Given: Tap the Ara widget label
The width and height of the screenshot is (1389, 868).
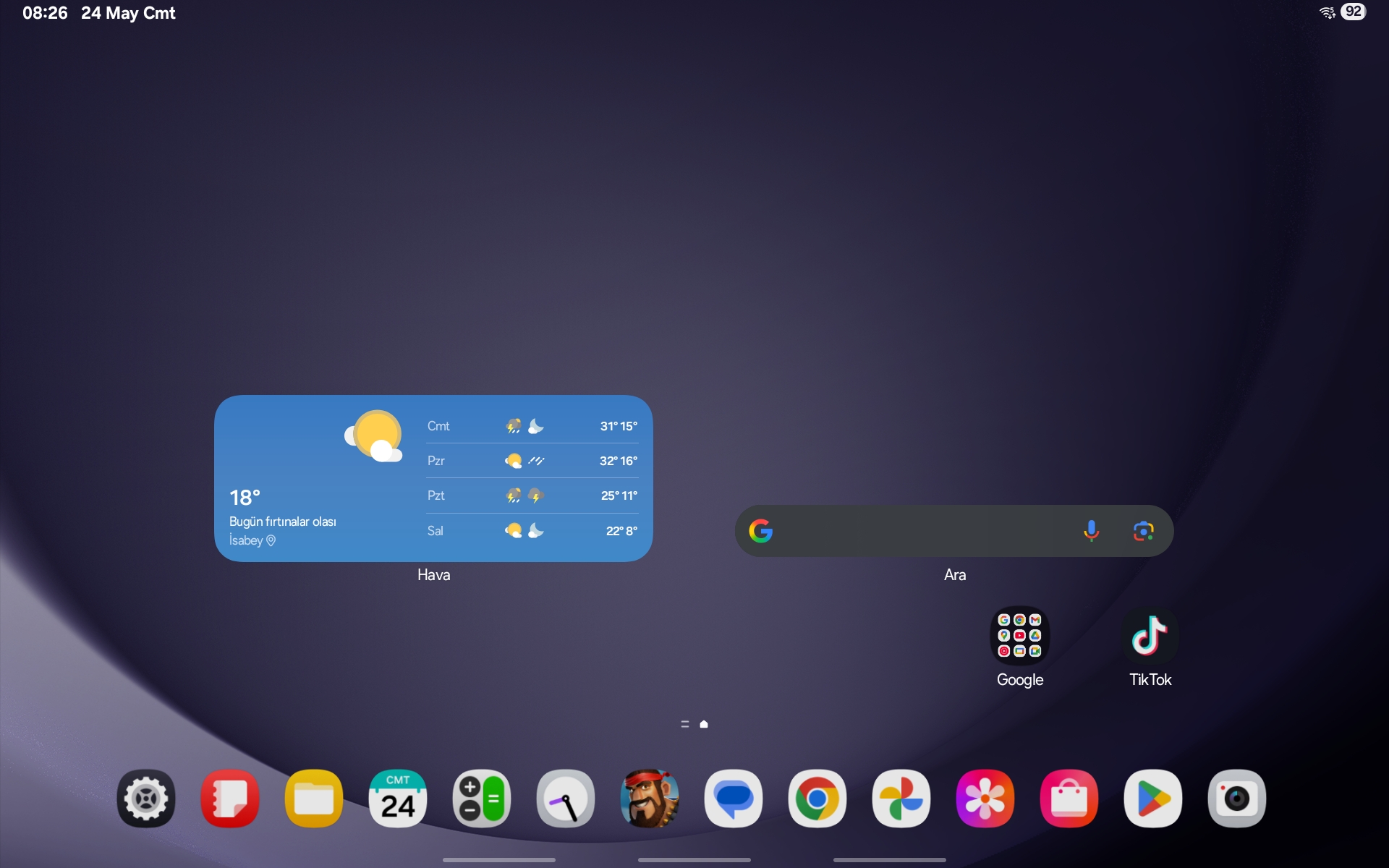Looking at the screenshot, I should click(x=955, y=575).
